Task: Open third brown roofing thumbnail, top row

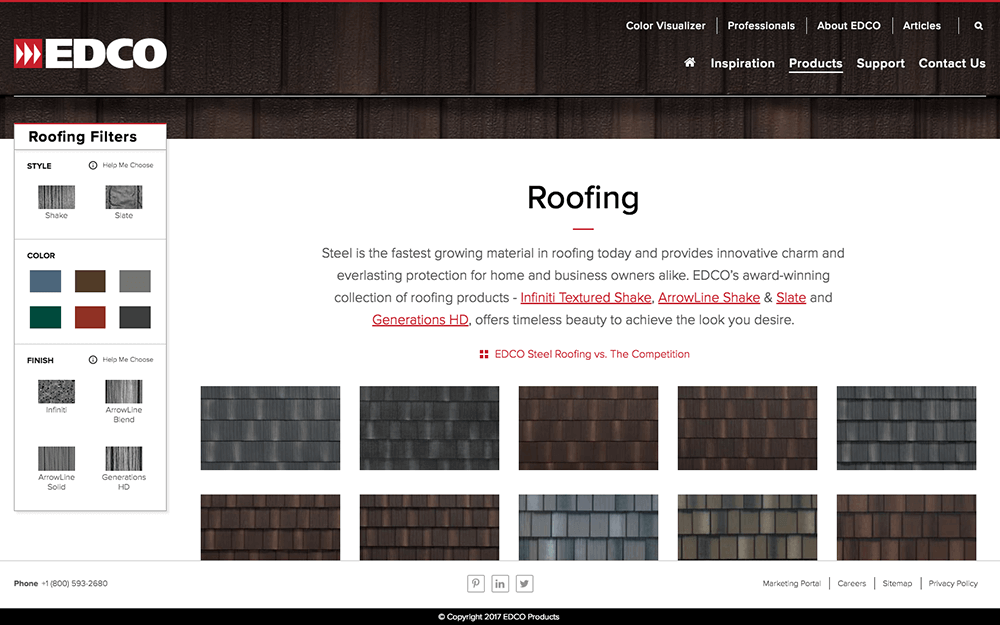Action: [x=588, y=428]
